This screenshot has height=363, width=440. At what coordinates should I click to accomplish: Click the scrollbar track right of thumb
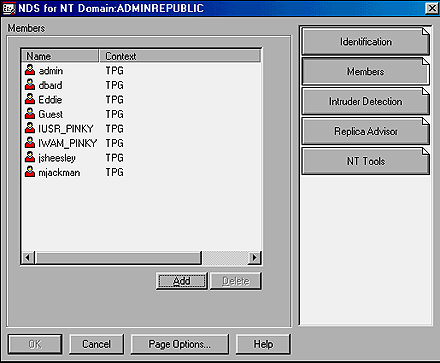coord(225,258)
